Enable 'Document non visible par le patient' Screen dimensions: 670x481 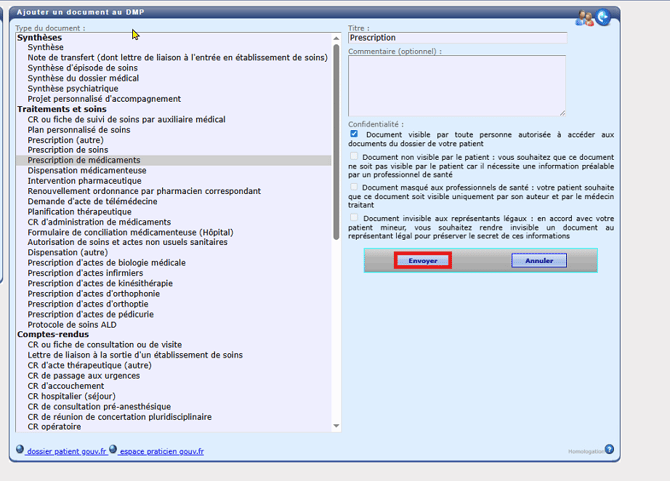pos(354,157)
